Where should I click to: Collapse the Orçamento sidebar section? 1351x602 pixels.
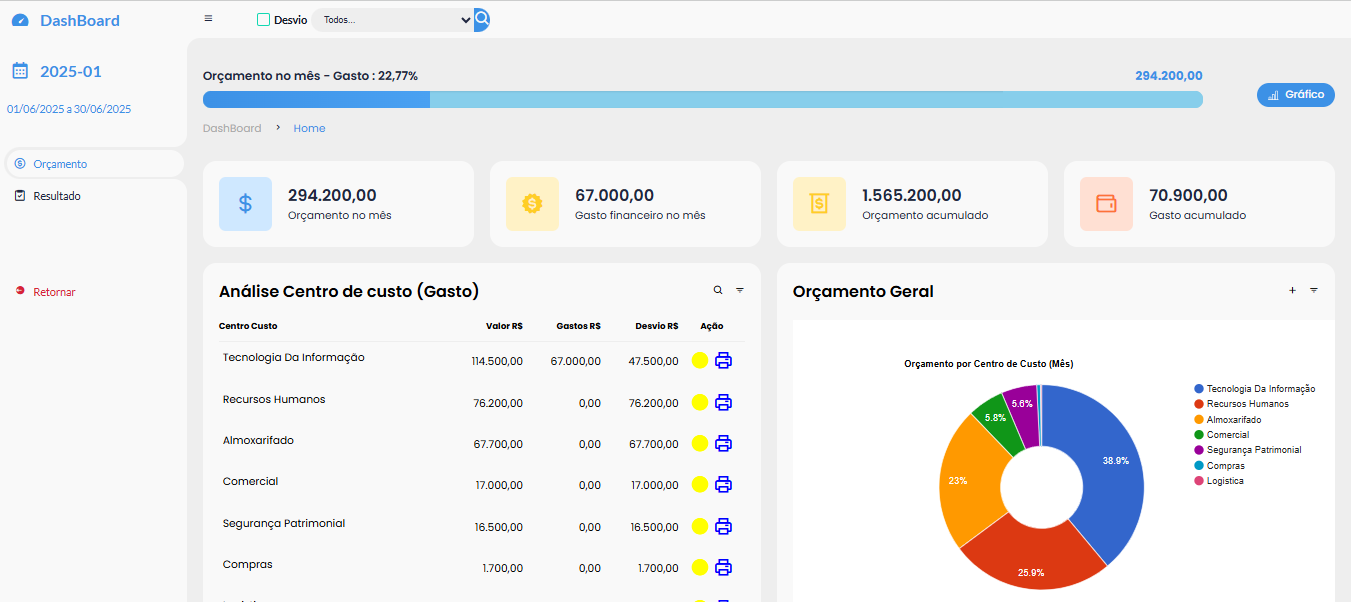coord(60,163)
